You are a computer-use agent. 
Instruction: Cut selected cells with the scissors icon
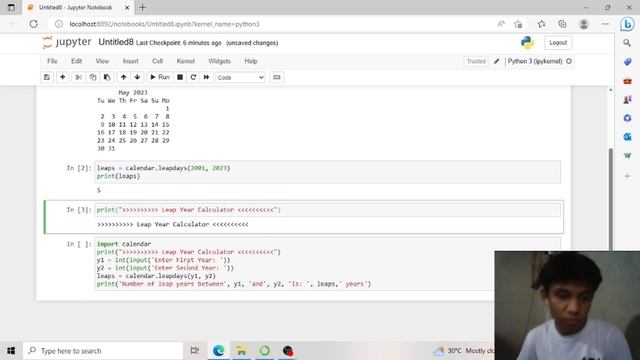(78, 77)
